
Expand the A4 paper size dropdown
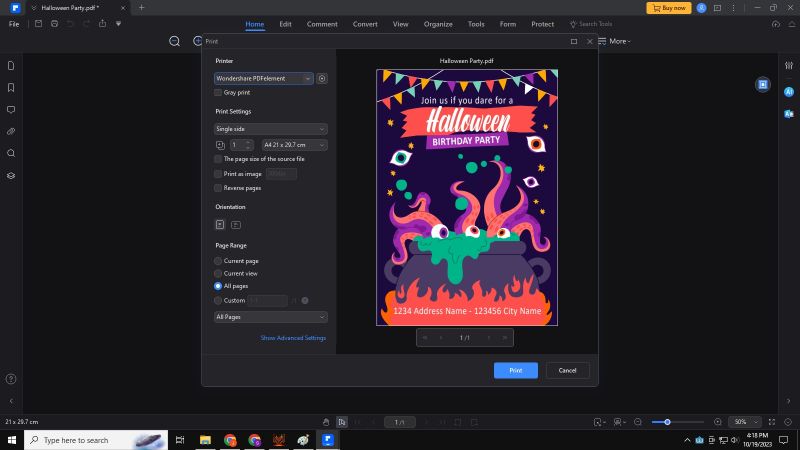pyautogui.click(x=294, y=145)
